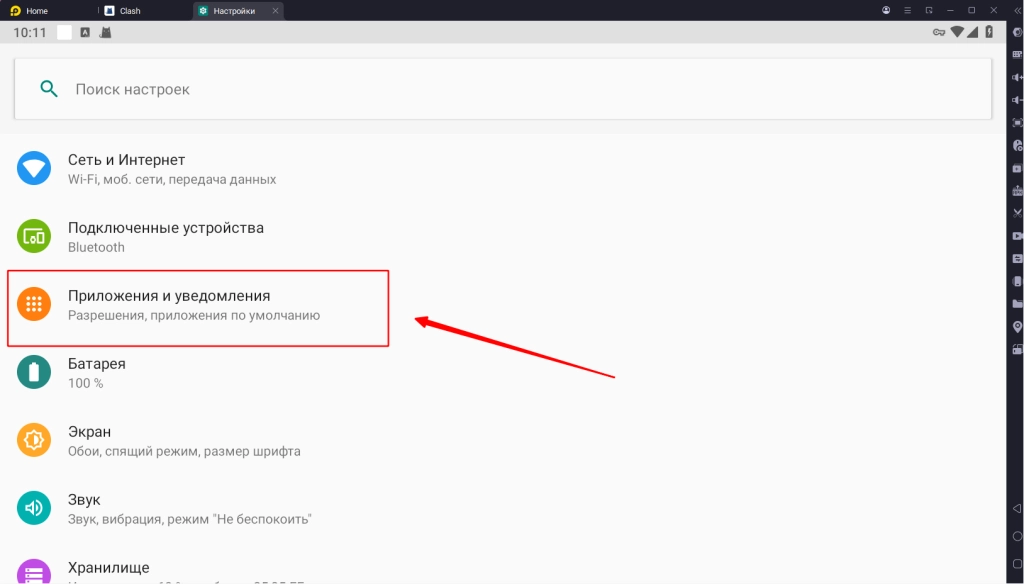The image size is (1024, 584).
Task: Open the Хранилище storage entry
Action: 108,568
